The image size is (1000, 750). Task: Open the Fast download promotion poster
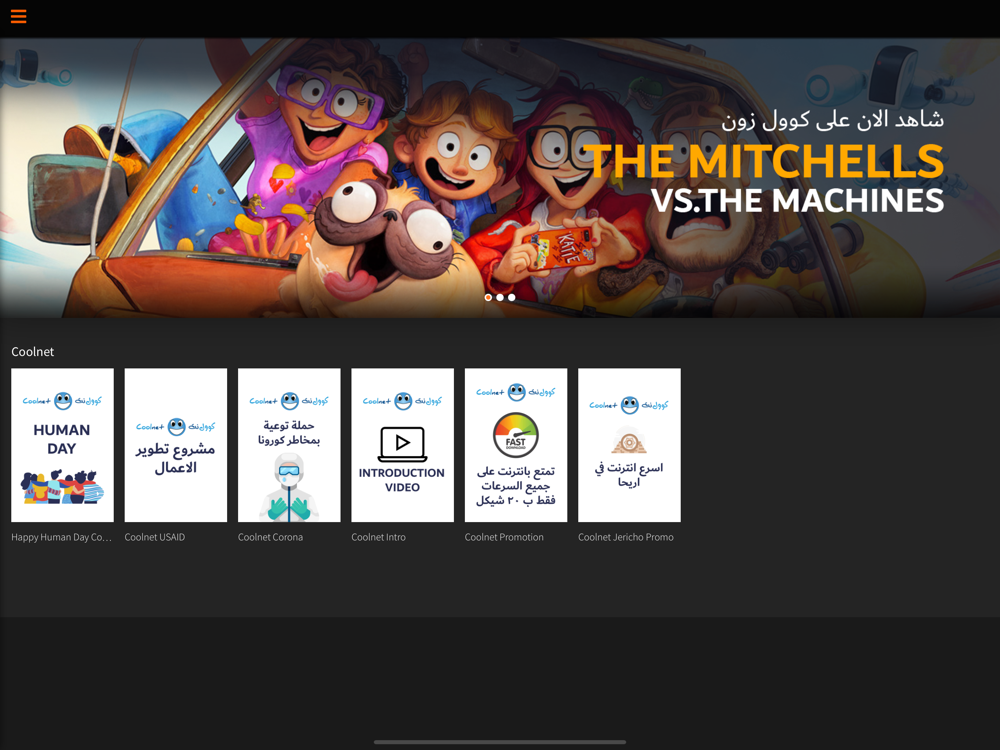(516, 445)
